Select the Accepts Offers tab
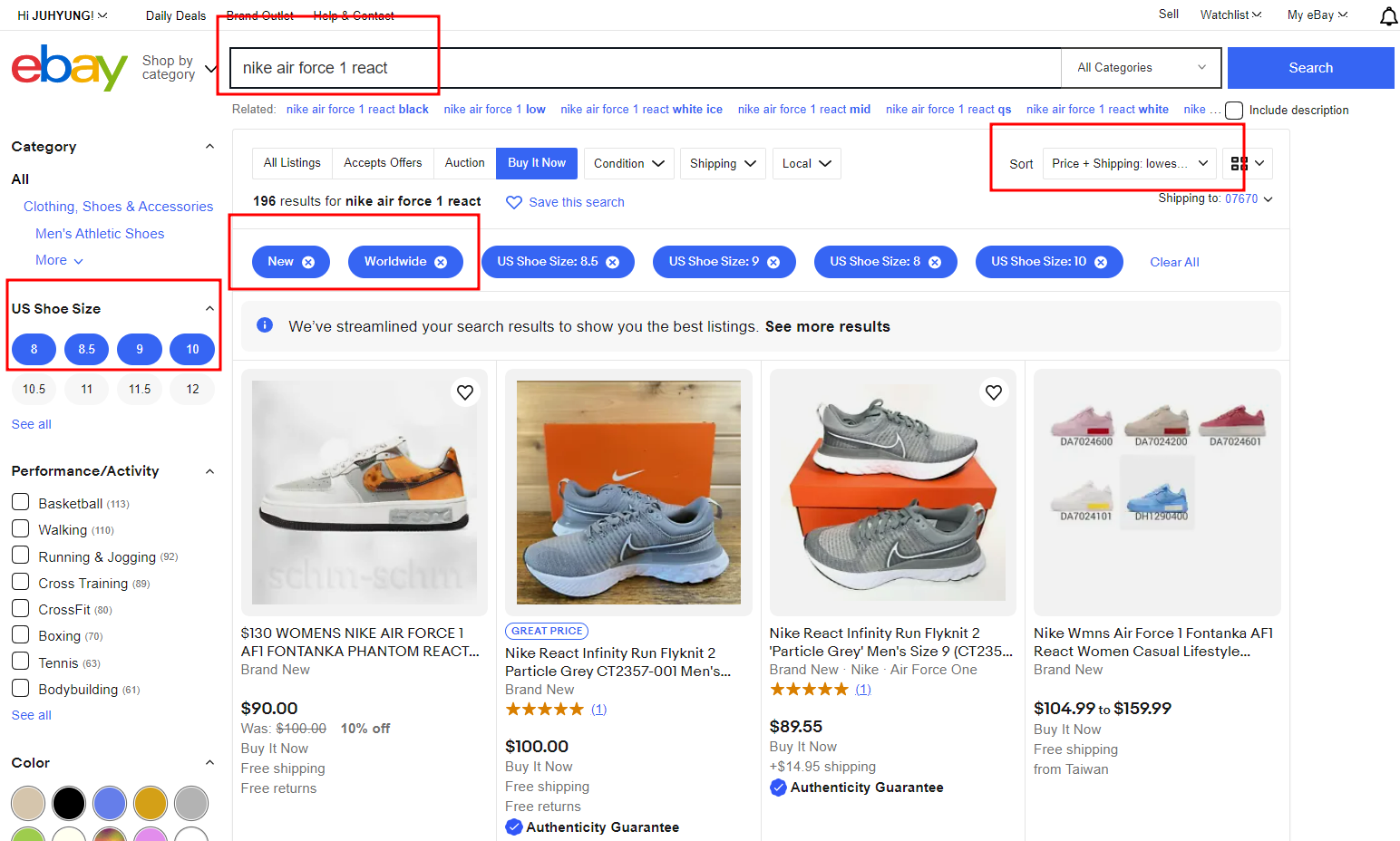The image size is (1400, 841). pos(383,163)
